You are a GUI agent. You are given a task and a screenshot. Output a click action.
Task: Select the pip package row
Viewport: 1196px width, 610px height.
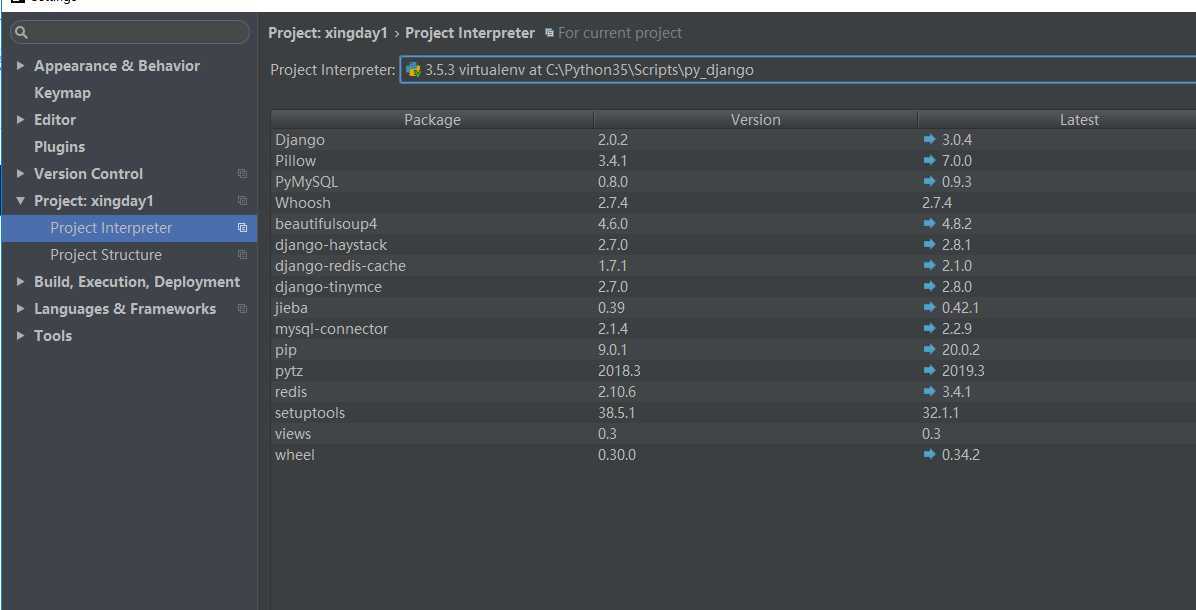click(734, 349)
